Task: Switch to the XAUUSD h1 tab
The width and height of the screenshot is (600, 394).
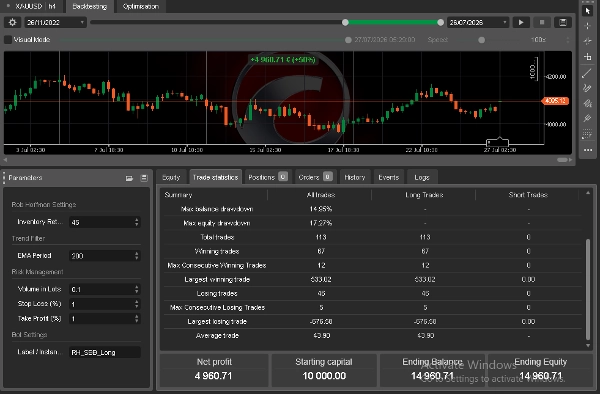Action: click(31, 7)
